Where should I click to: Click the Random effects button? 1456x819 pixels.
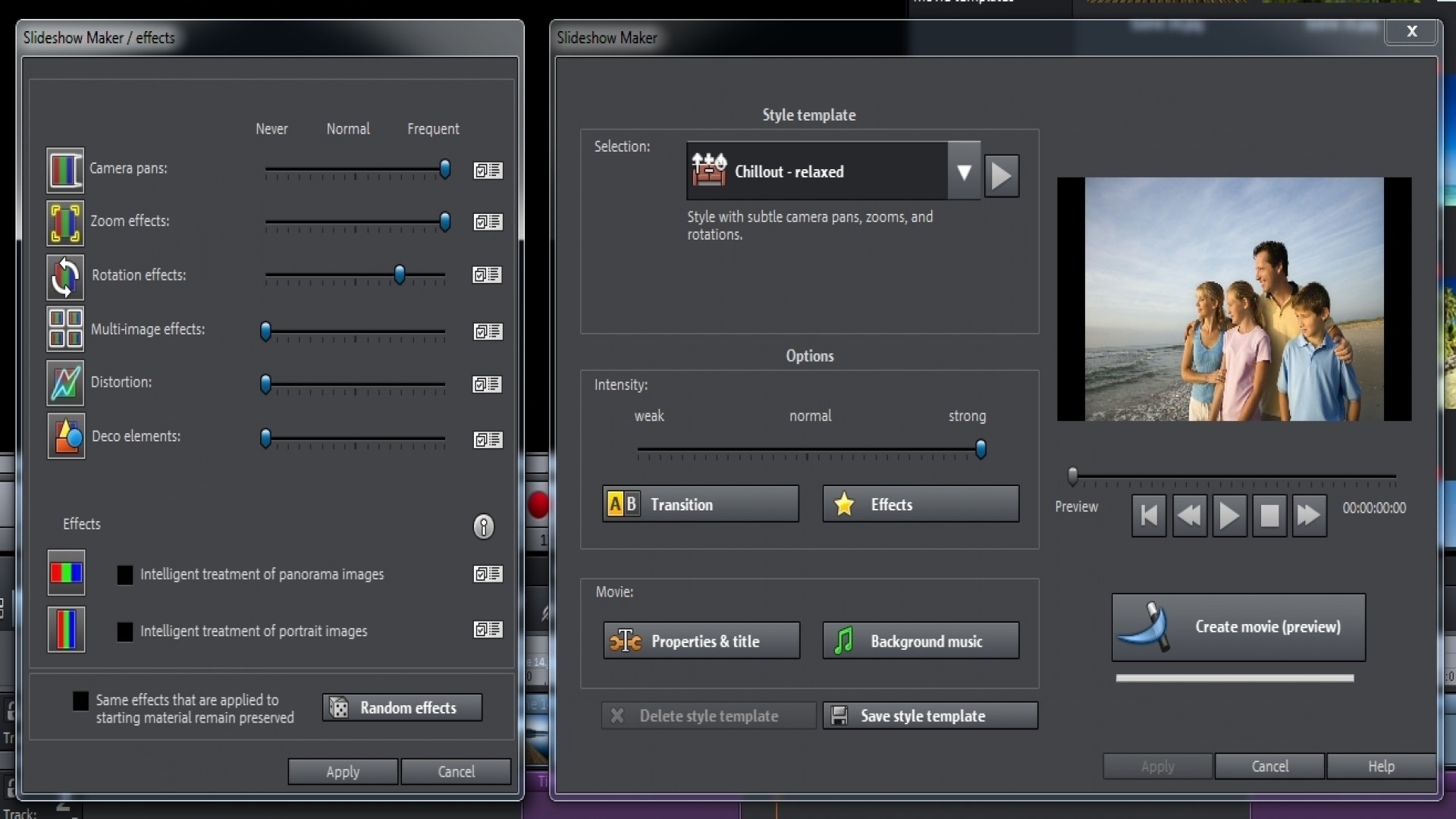point(401,707)
